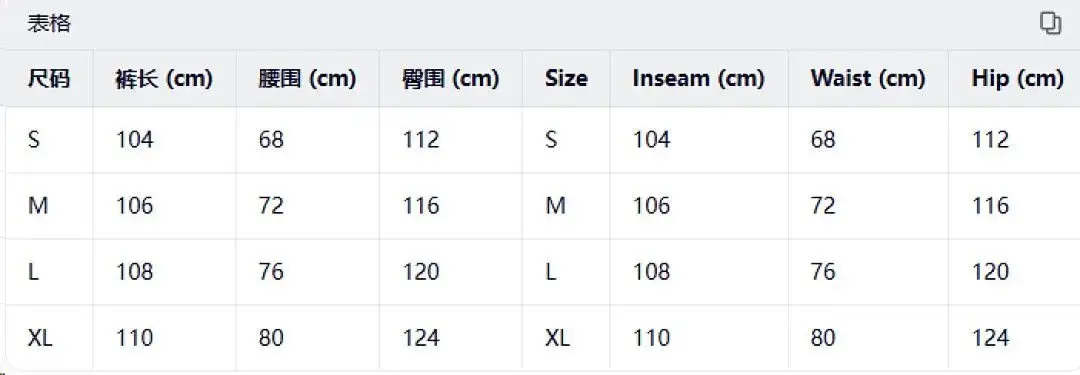1080x375 pixels.
Task: Click the 80 cell under Waist
Action: (823, 338)
